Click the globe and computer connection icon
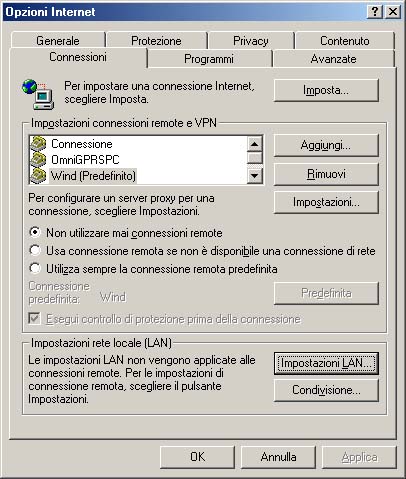 tap(38, 94)
